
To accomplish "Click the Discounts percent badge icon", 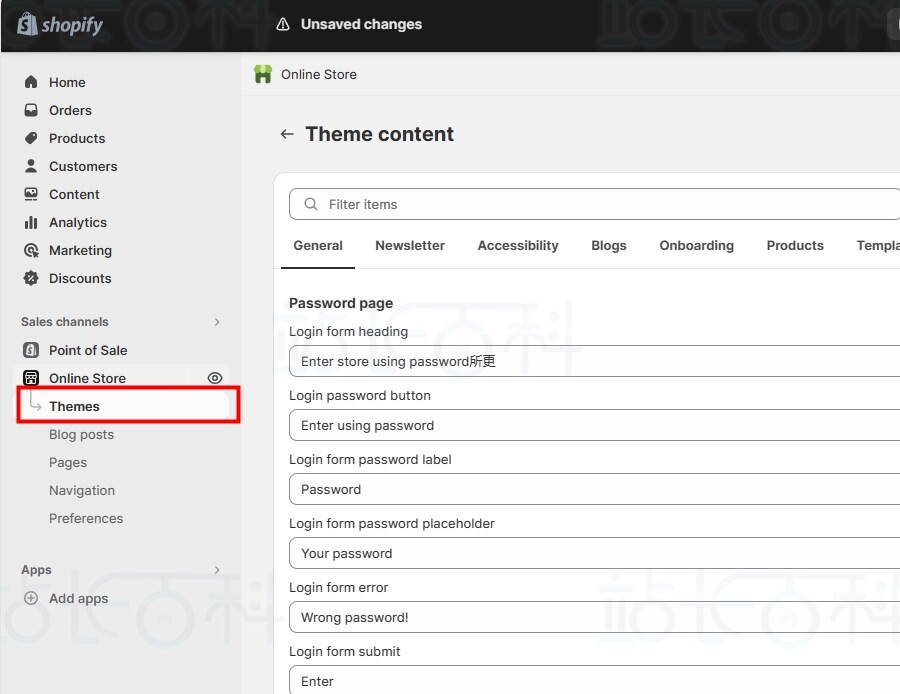I will pos(31,278).
